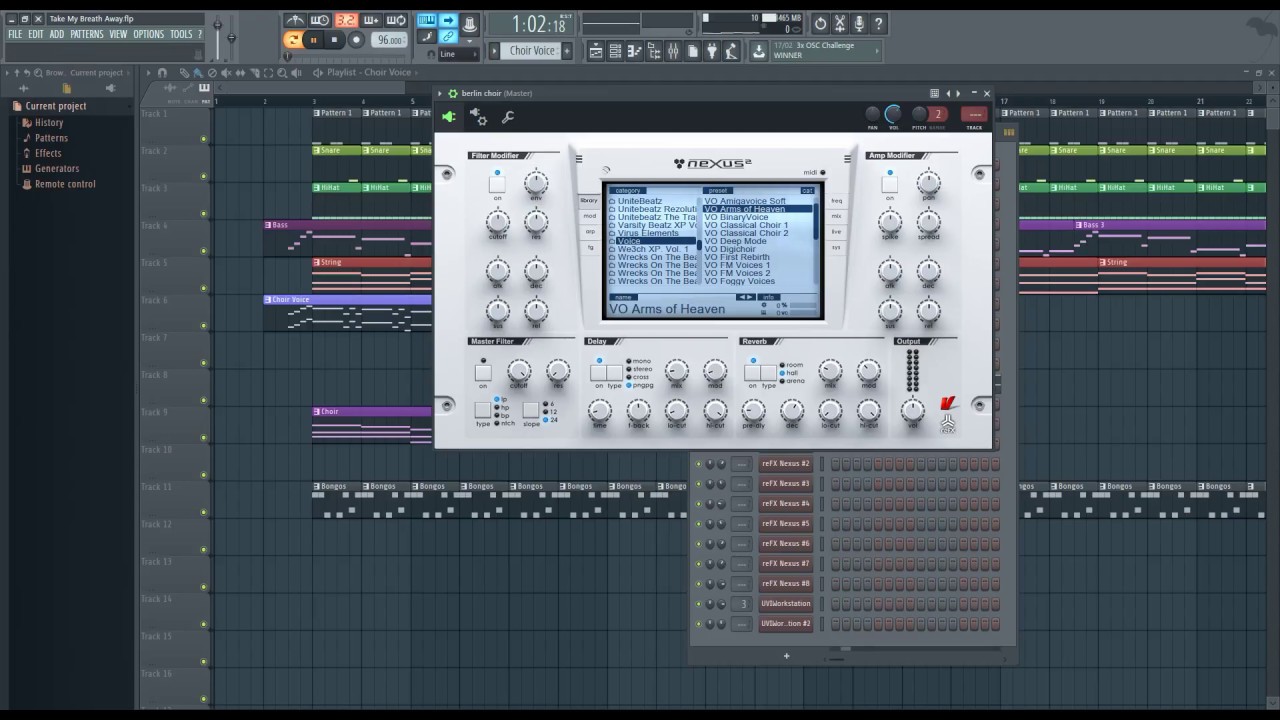Open Remote control in the browser tree
The height and width of the screenshot is (720, 1280).
pyautogui.click(x=65, y=184)
